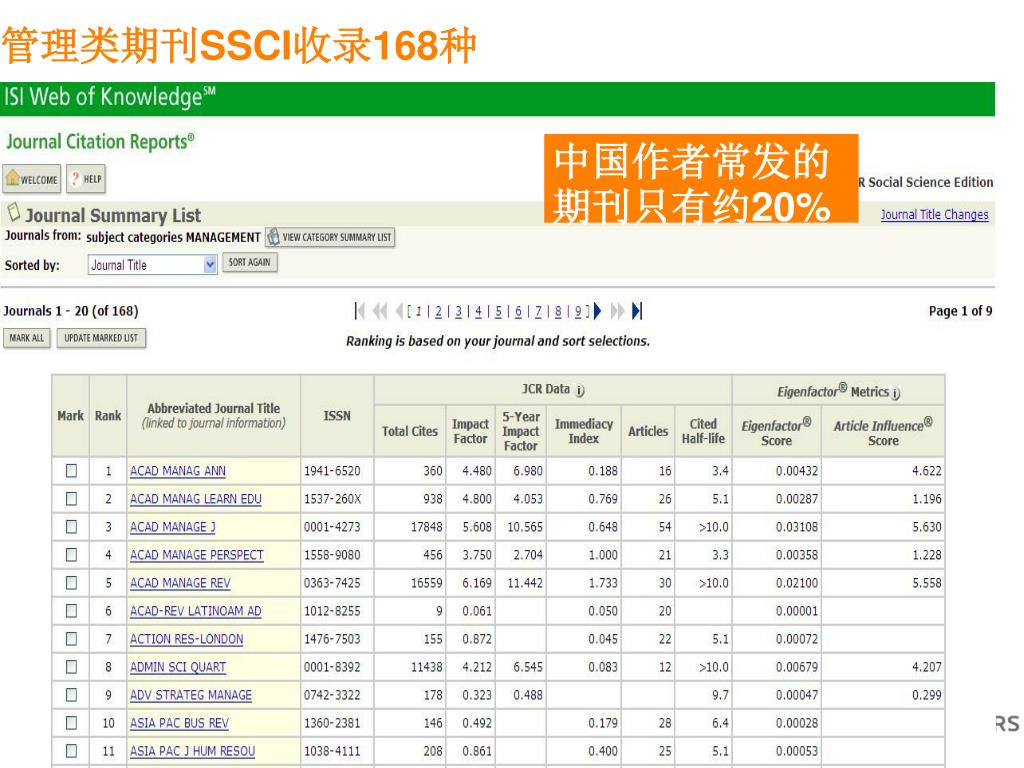
Task: Open ASIA PAC J HUM RESOU link
Action: click(192, 752)
